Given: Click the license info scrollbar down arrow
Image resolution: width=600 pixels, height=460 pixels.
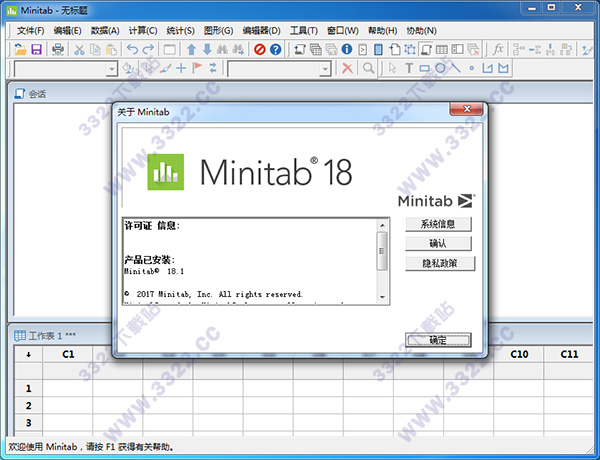Looking at the screenshot, I should [x=381, y=296].
